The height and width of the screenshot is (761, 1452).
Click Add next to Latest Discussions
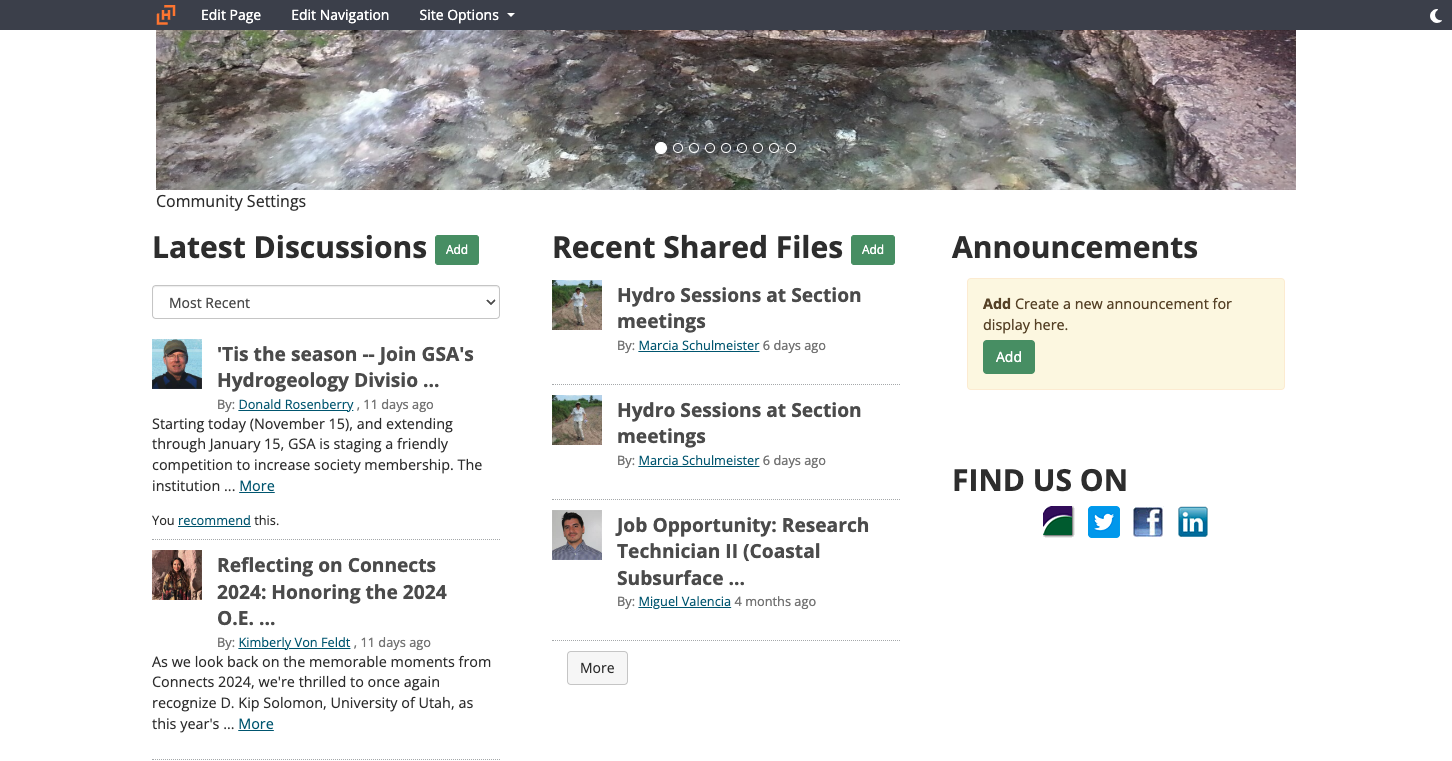coord(457,250)
